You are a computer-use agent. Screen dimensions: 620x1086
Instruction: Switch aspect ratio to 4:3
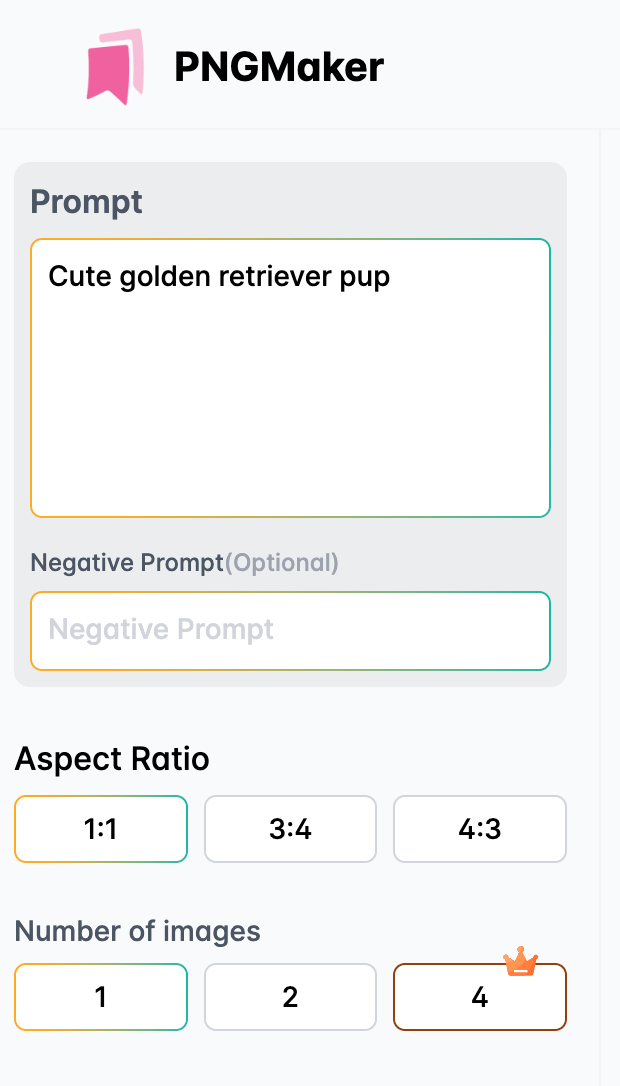(x=480, y=829)
